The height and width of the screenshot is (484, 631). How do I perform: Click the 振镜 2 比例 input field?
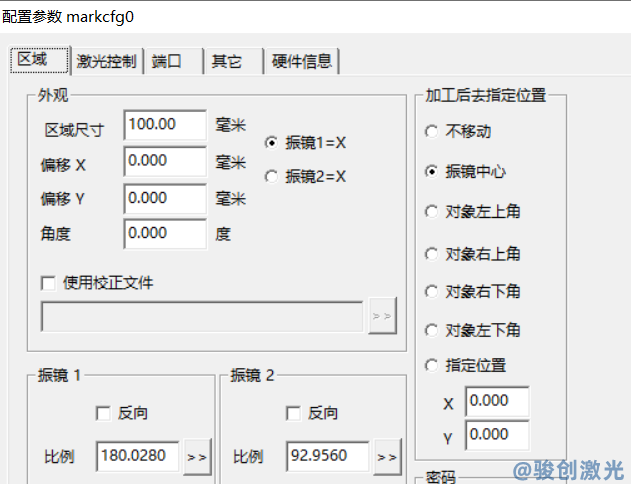[x=327, y=456]
